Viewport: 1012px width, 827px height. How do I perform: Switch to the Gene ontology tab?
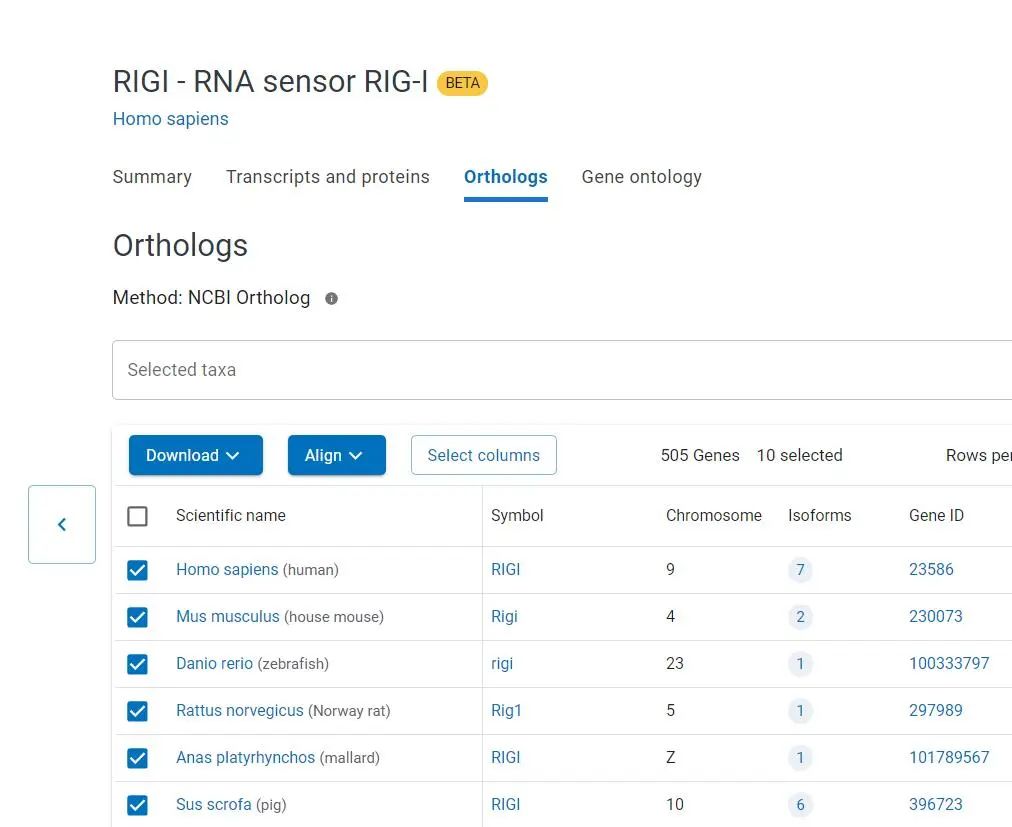tap(641, 177)
